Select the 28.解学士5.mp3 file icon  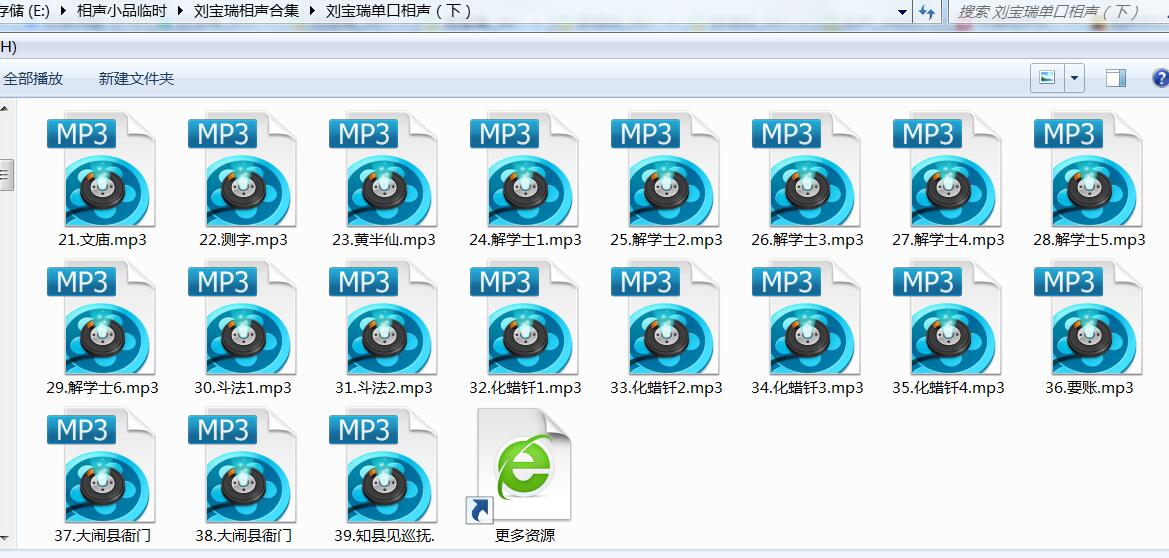[x=1087, y=170]
